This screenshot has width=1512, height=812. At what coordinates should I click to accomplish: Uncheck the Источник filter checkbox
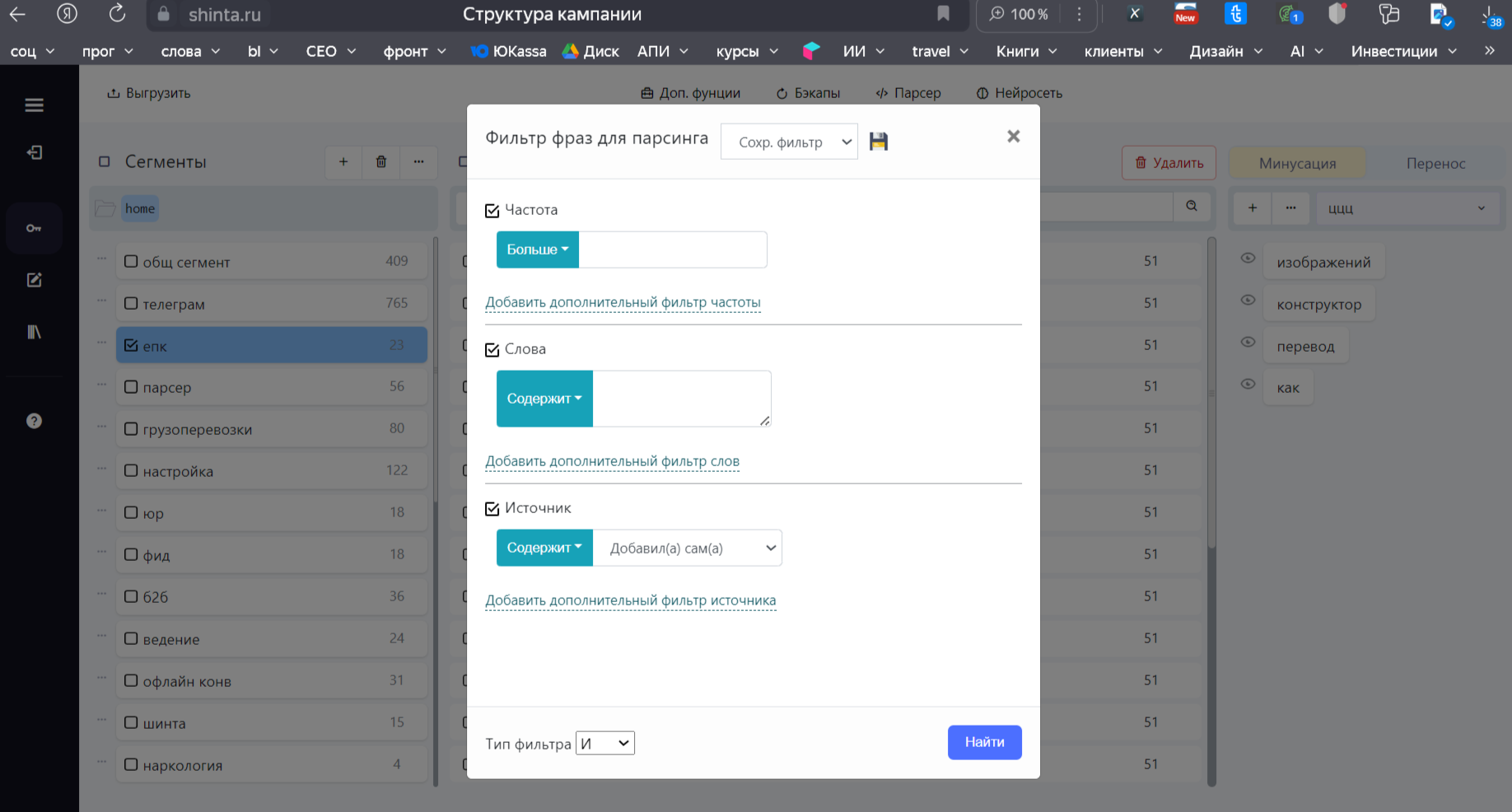pos(492,509)
